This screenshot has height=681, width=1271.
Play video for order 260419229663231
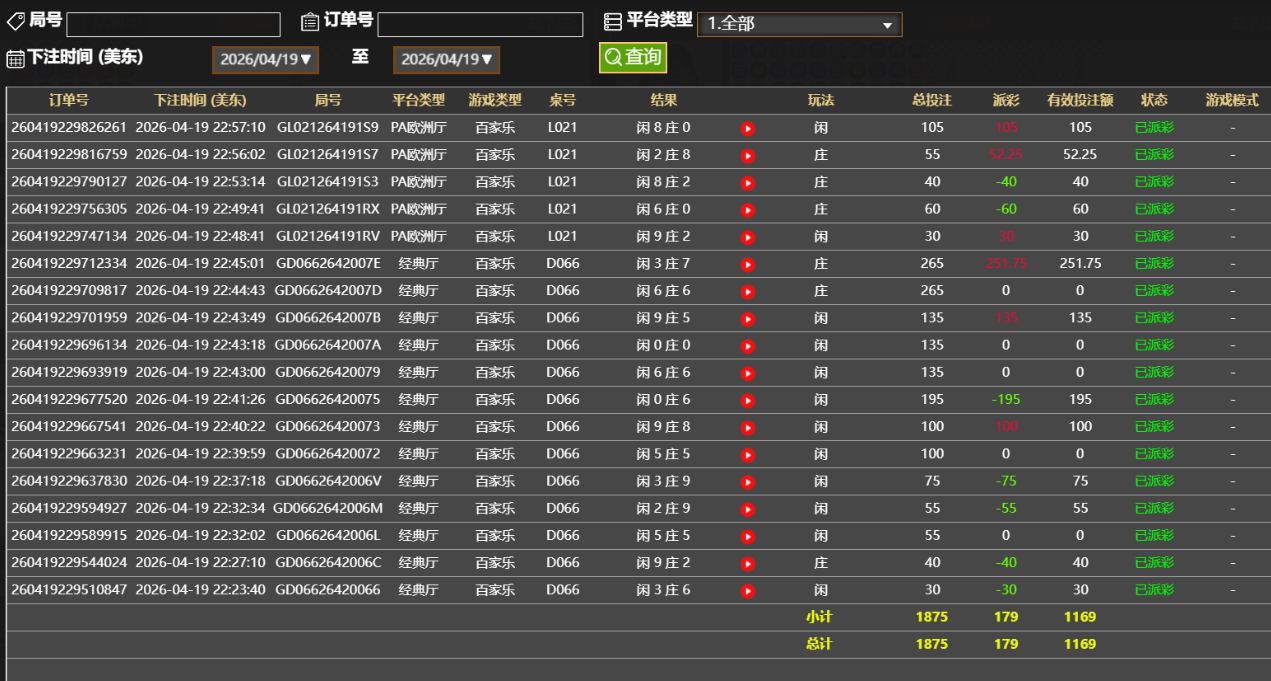click(x=747, y=454)
